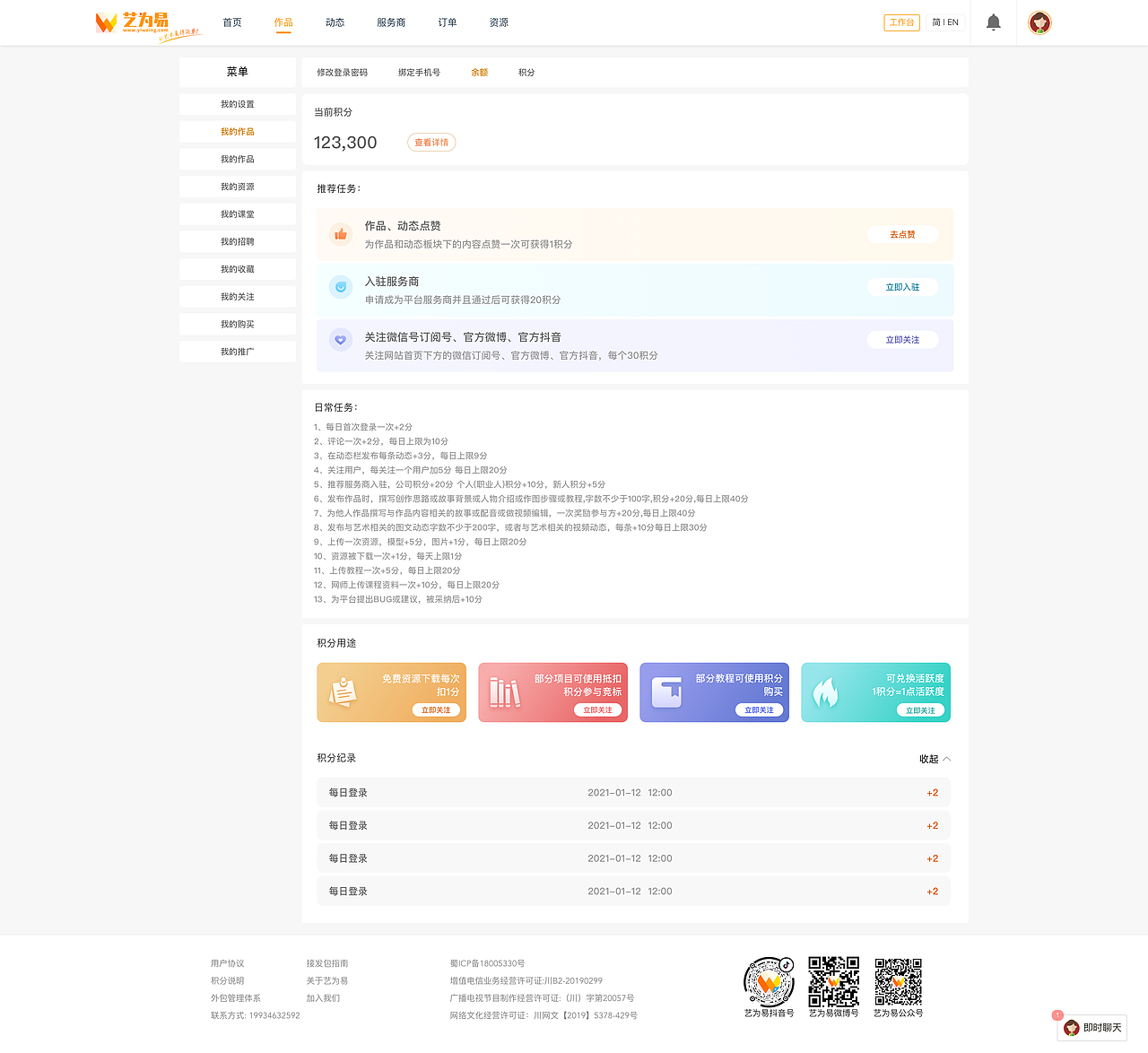Viewport: 1148px width, 1053px height.
Task: Click 查看详情 next to 123,300
Action: [x=431, y=143]
